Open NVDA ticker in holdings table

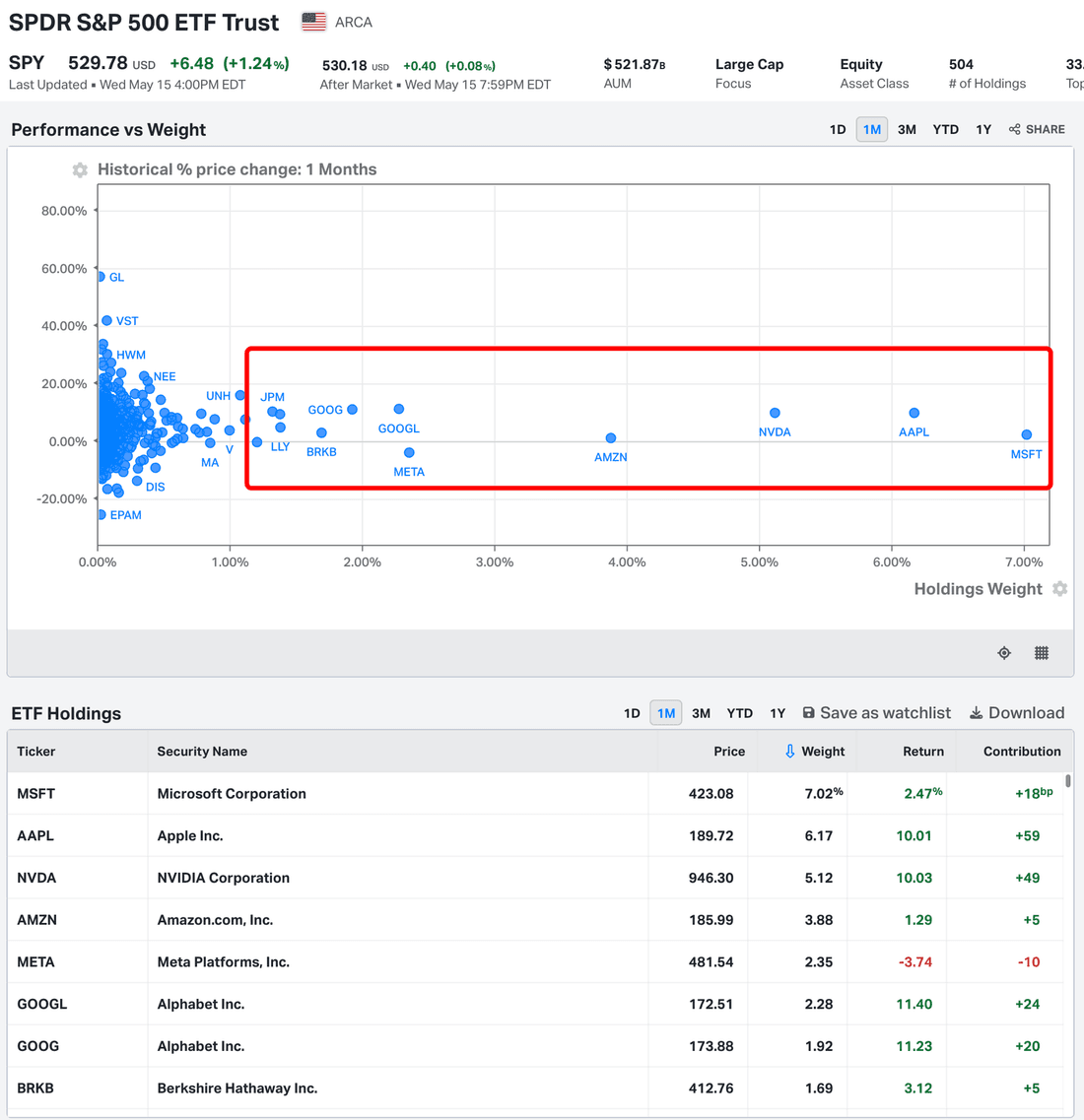36,878
